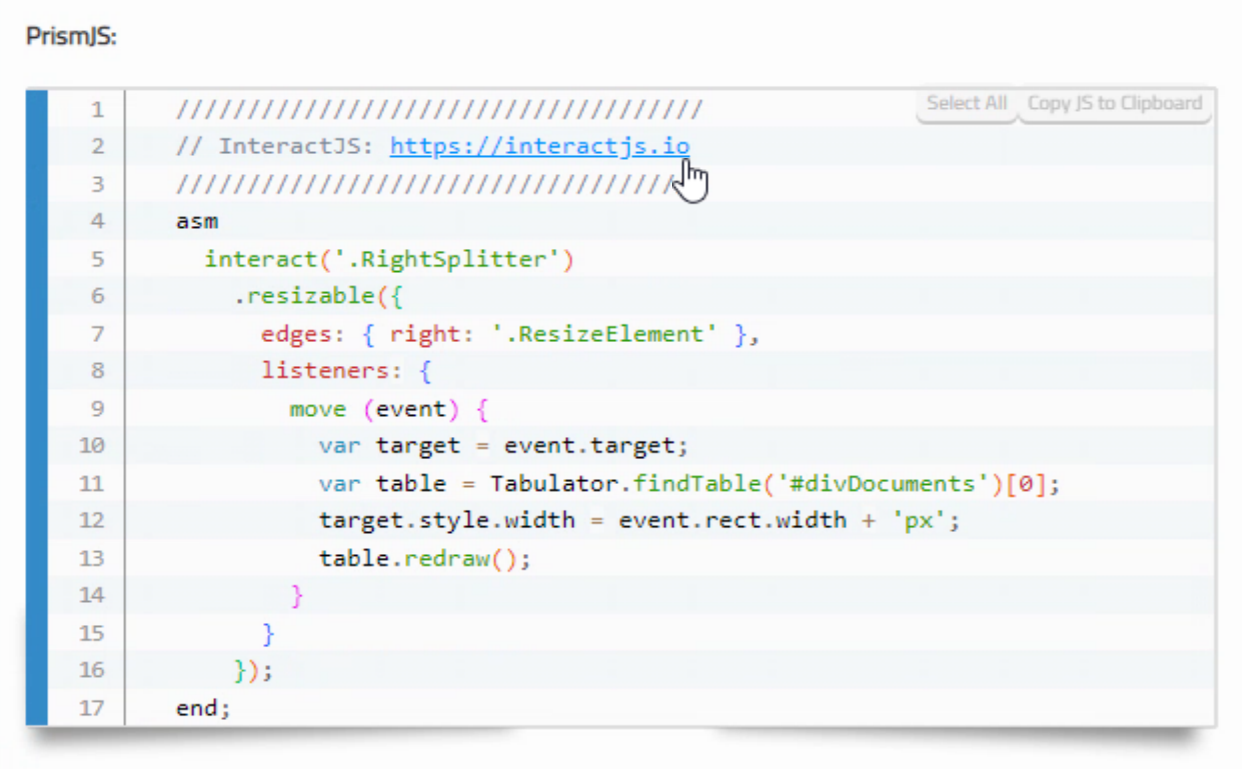Click line number 1 in gutter
The width and height of the screenshot is (1242, 769).
tap(97, 108)
